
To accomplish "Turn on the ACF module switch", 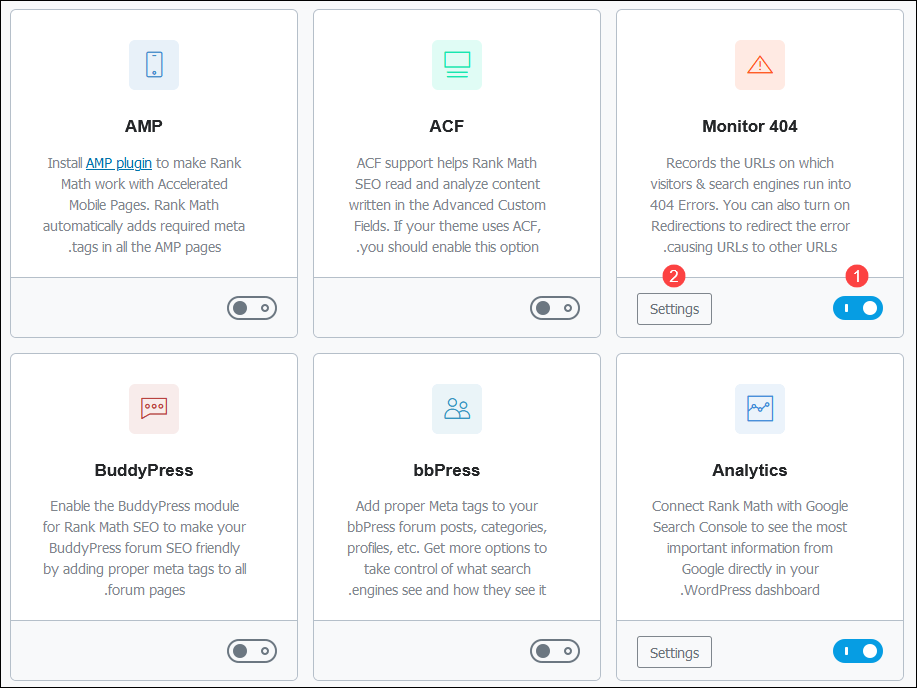I will pyautogui.click(x=555, y=308).
